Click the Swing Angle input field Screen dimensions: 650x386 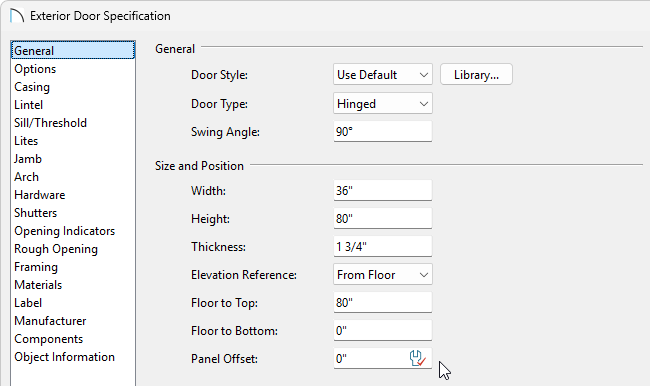tap(383, 131)
